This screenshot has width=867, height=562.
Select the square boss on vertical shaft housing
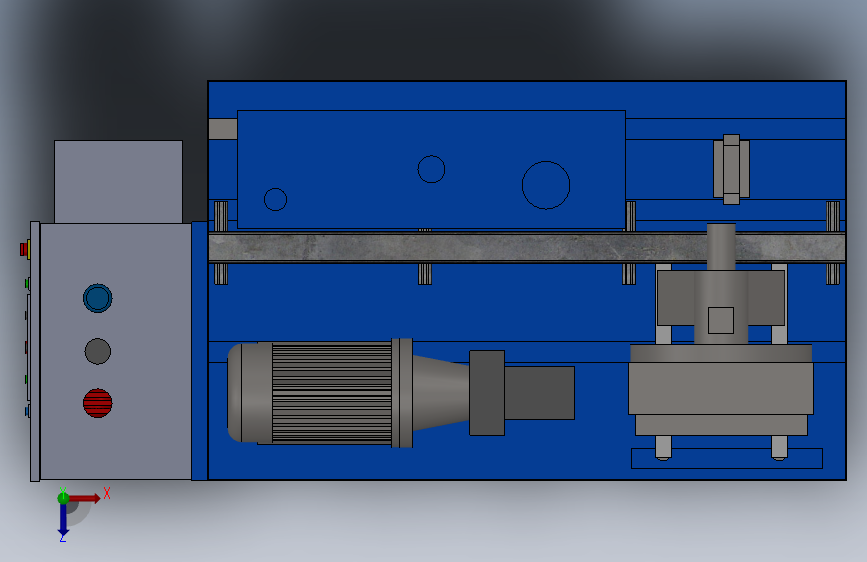pos(721,320)
